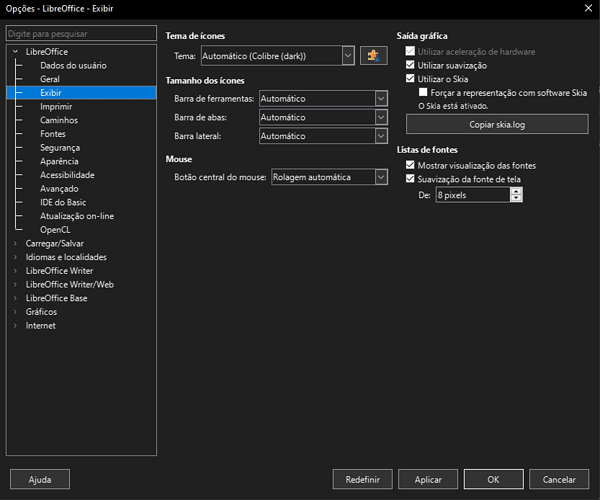Expand the 'LibreOffice Writer' node
Screen dimensions: 600x500
coord(15,271)
